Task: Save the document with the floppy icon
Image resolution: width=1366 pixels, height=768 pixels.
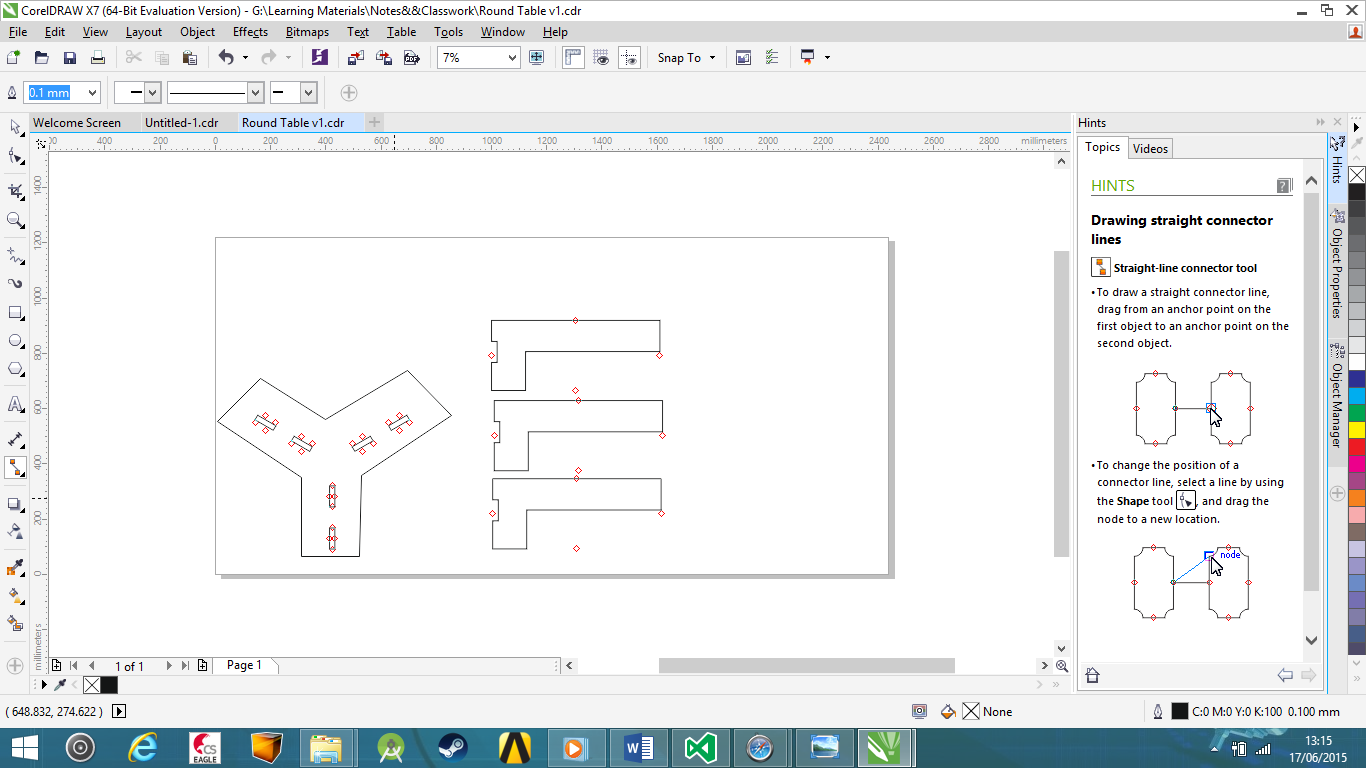Action: click(70, 58)
